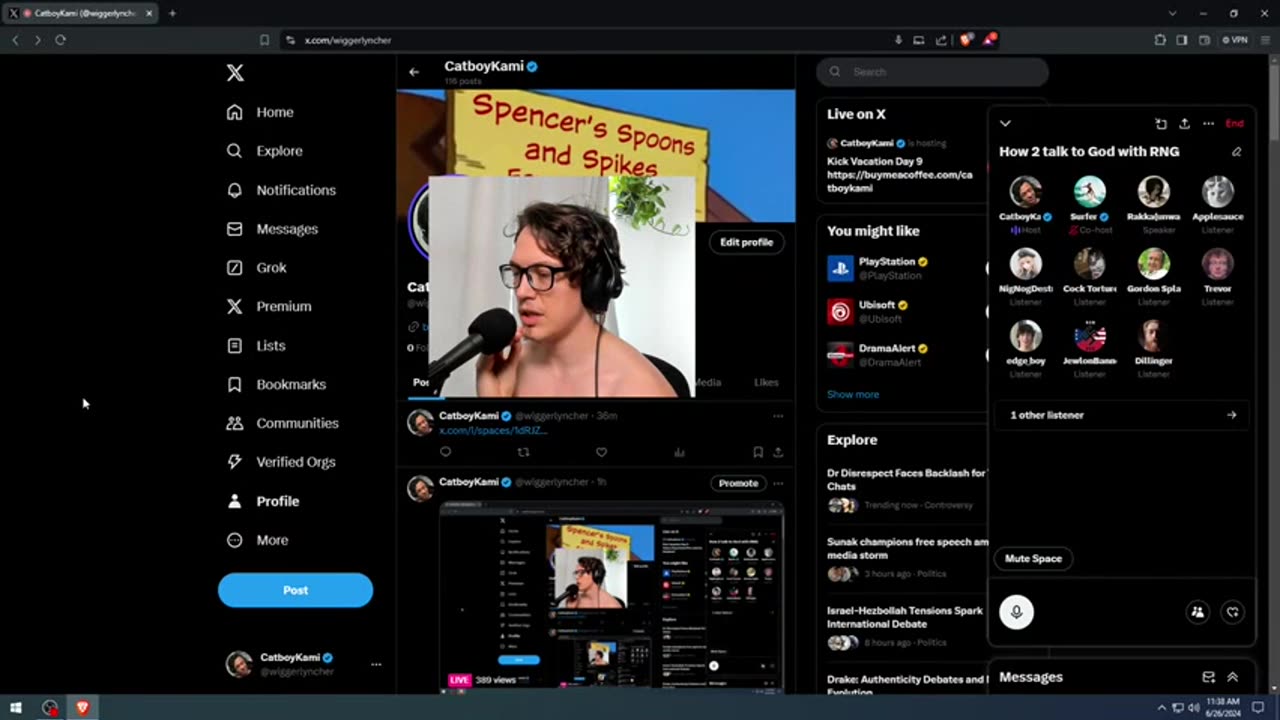Image resolution: width=1280 pixels, height=720 pixels.
Task: Open the Surfer co-host avatar in Space
Action: point(1089,192)
